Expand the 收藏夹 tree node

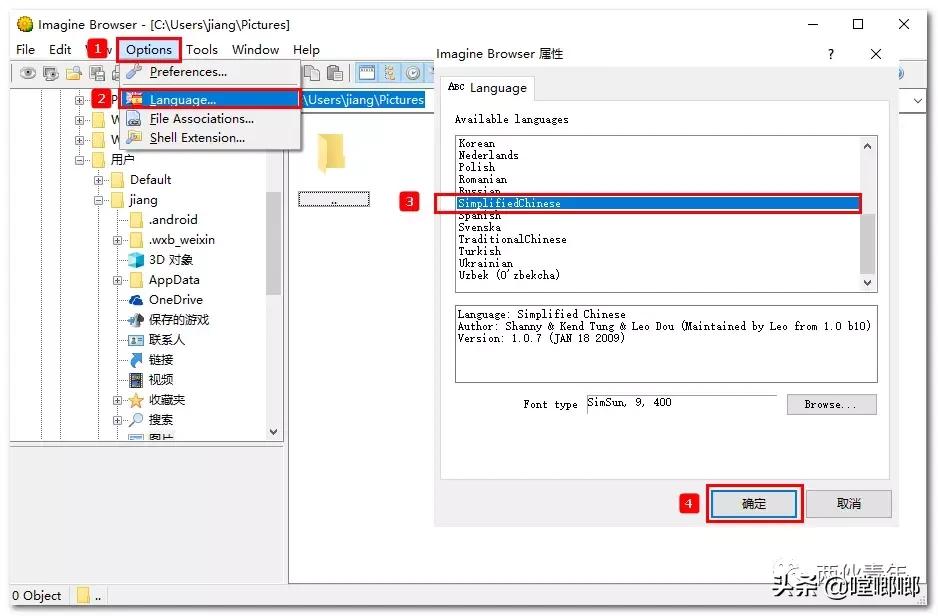[117, 400]
